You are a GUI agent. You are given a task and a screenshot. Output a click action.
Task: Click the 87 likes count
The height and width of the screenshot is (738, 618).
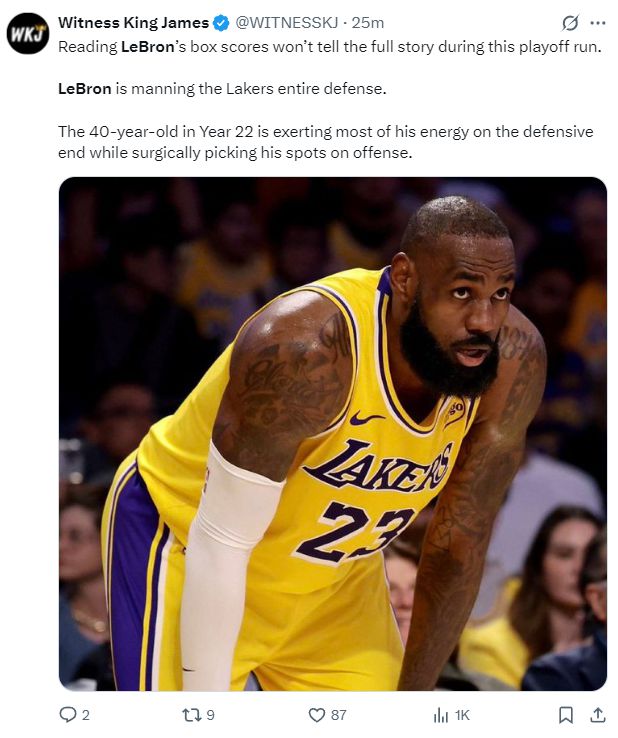(338, 715)
